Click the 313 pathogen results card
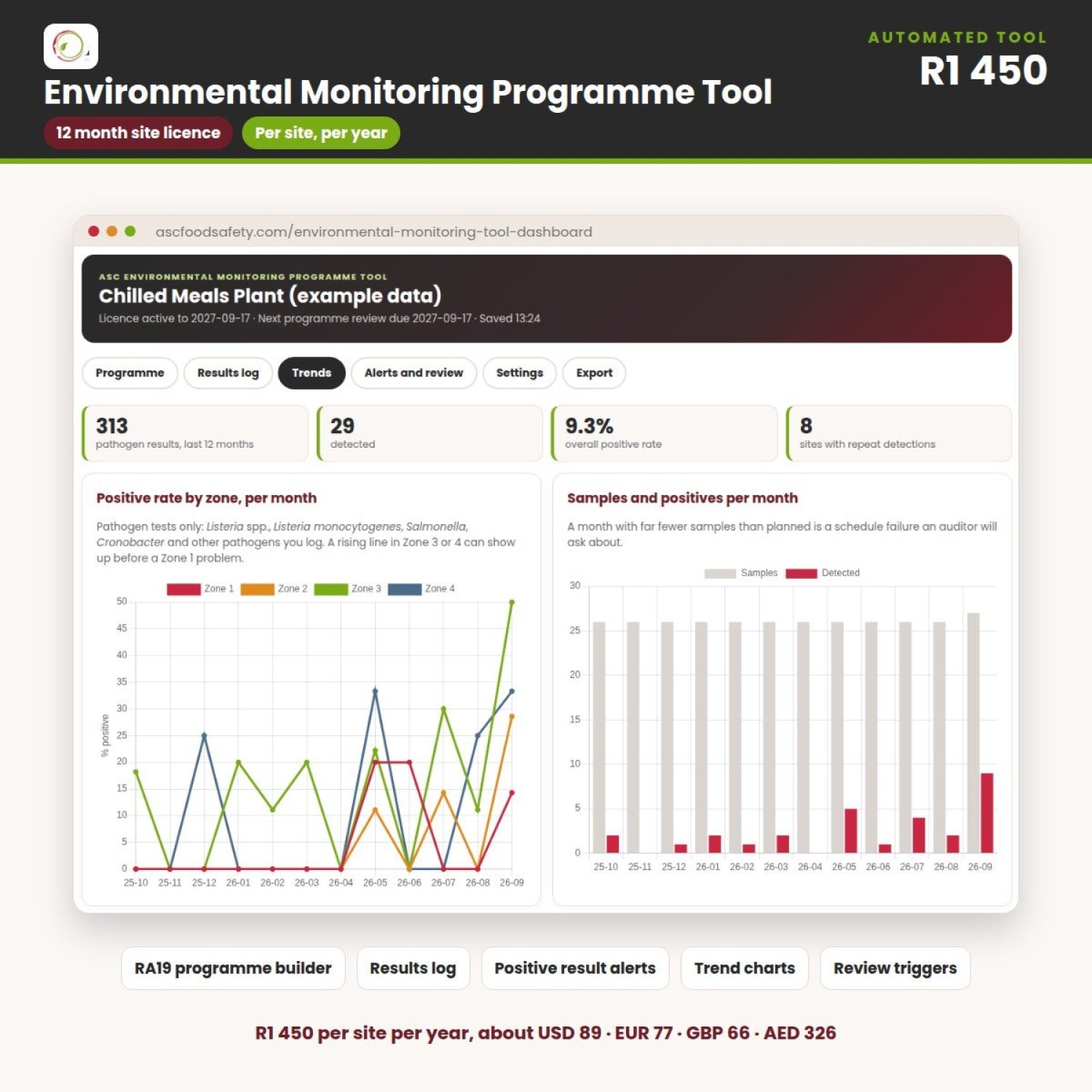1092x1092 pixels. coord(195,433)
